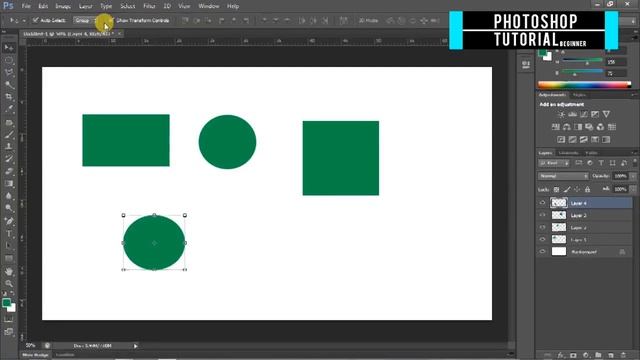Select the Move tool

point(9,48)
